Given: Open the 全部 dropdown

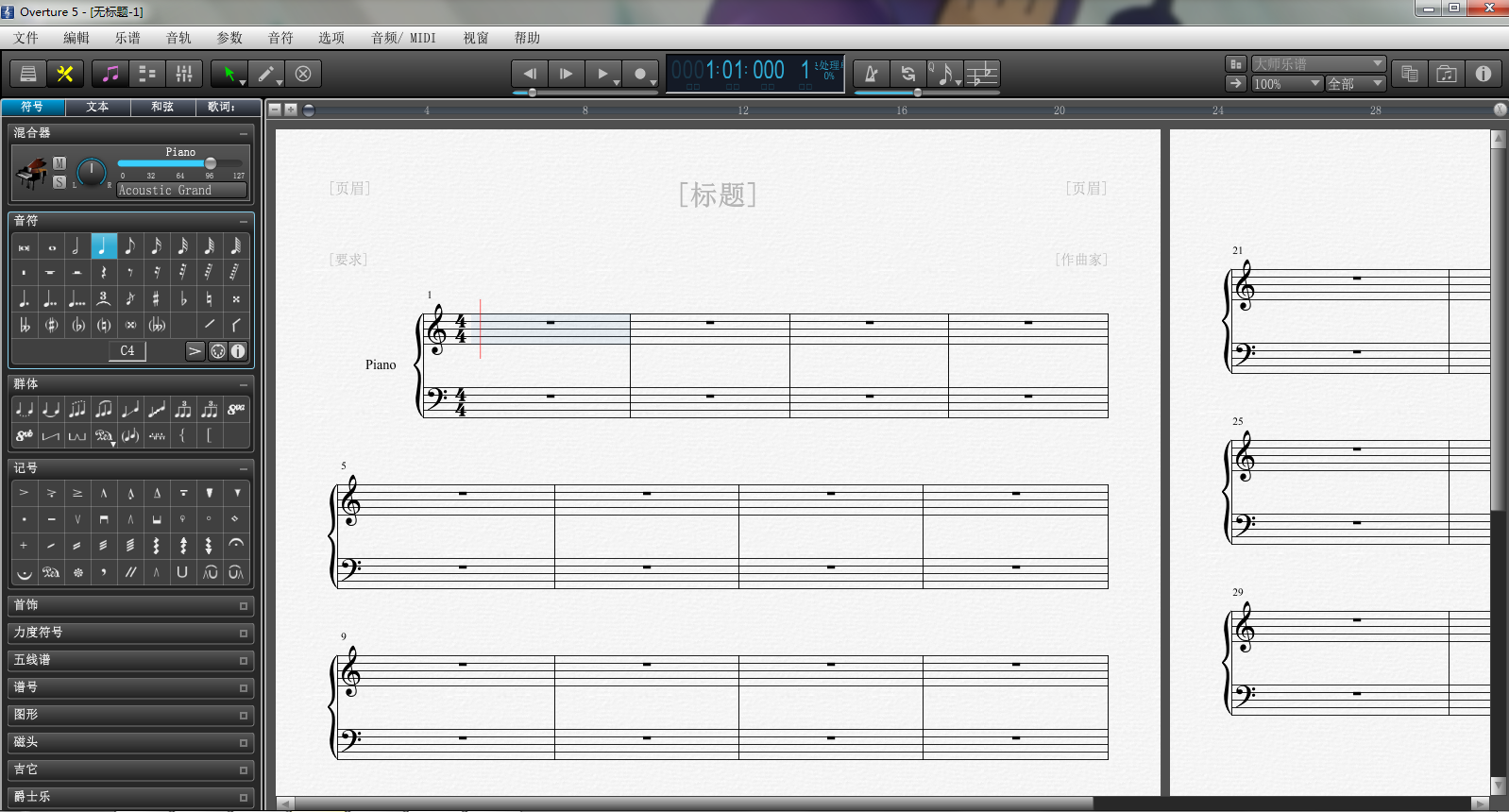Looking at the screenshot, I should click(x=1355, y=84).
